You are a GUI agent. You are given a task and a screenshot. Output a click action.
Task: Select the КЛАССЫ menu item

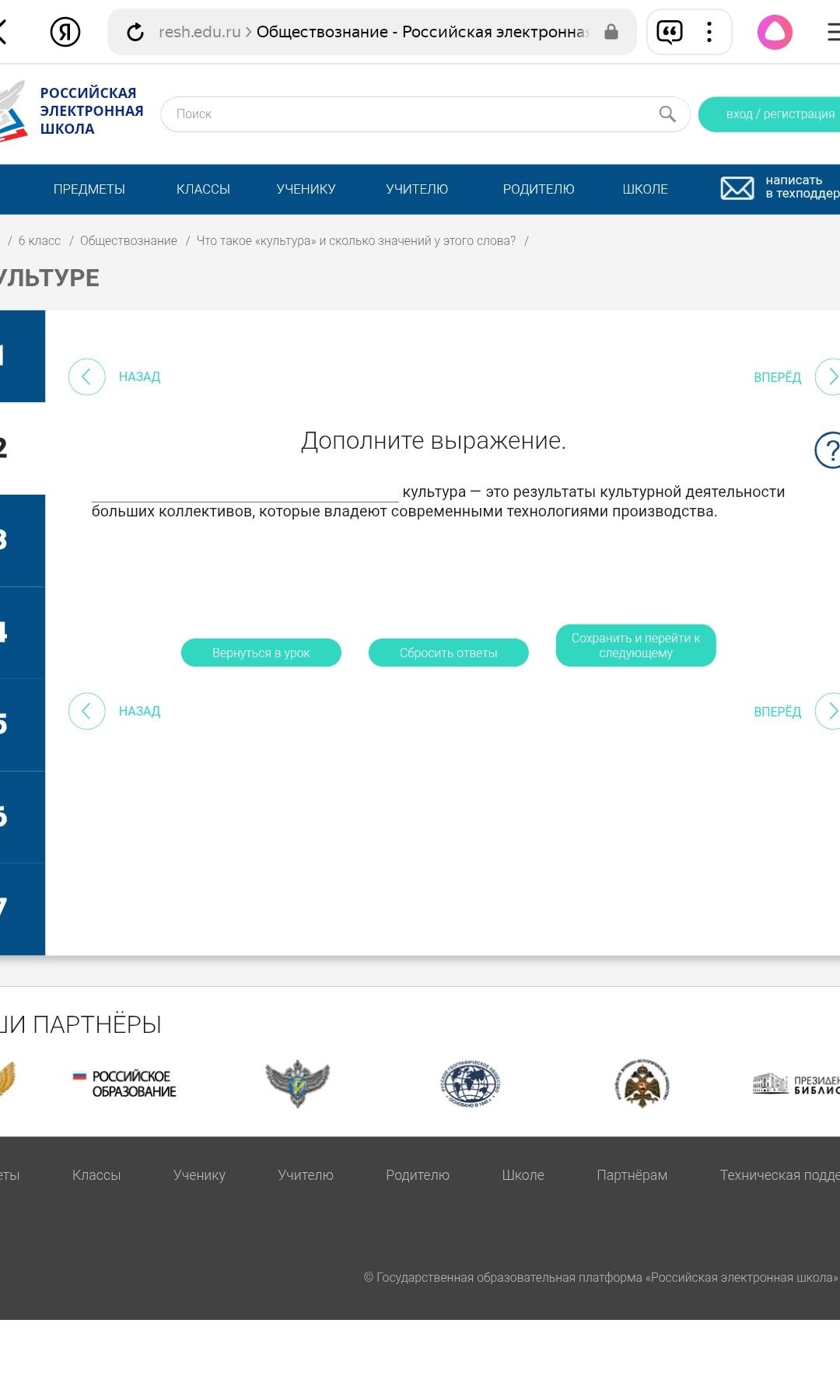click(x=203, y=189)
